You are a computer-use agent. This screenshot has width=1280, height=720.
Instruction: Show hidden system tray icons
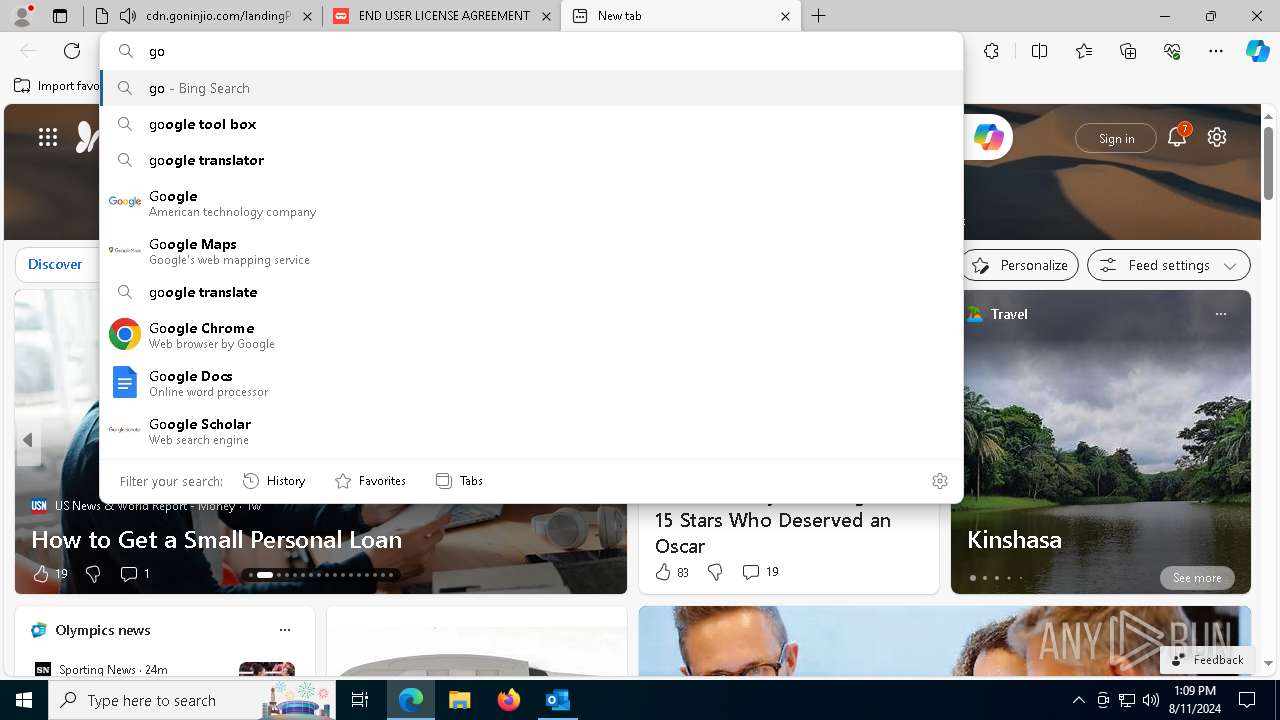1078,700
